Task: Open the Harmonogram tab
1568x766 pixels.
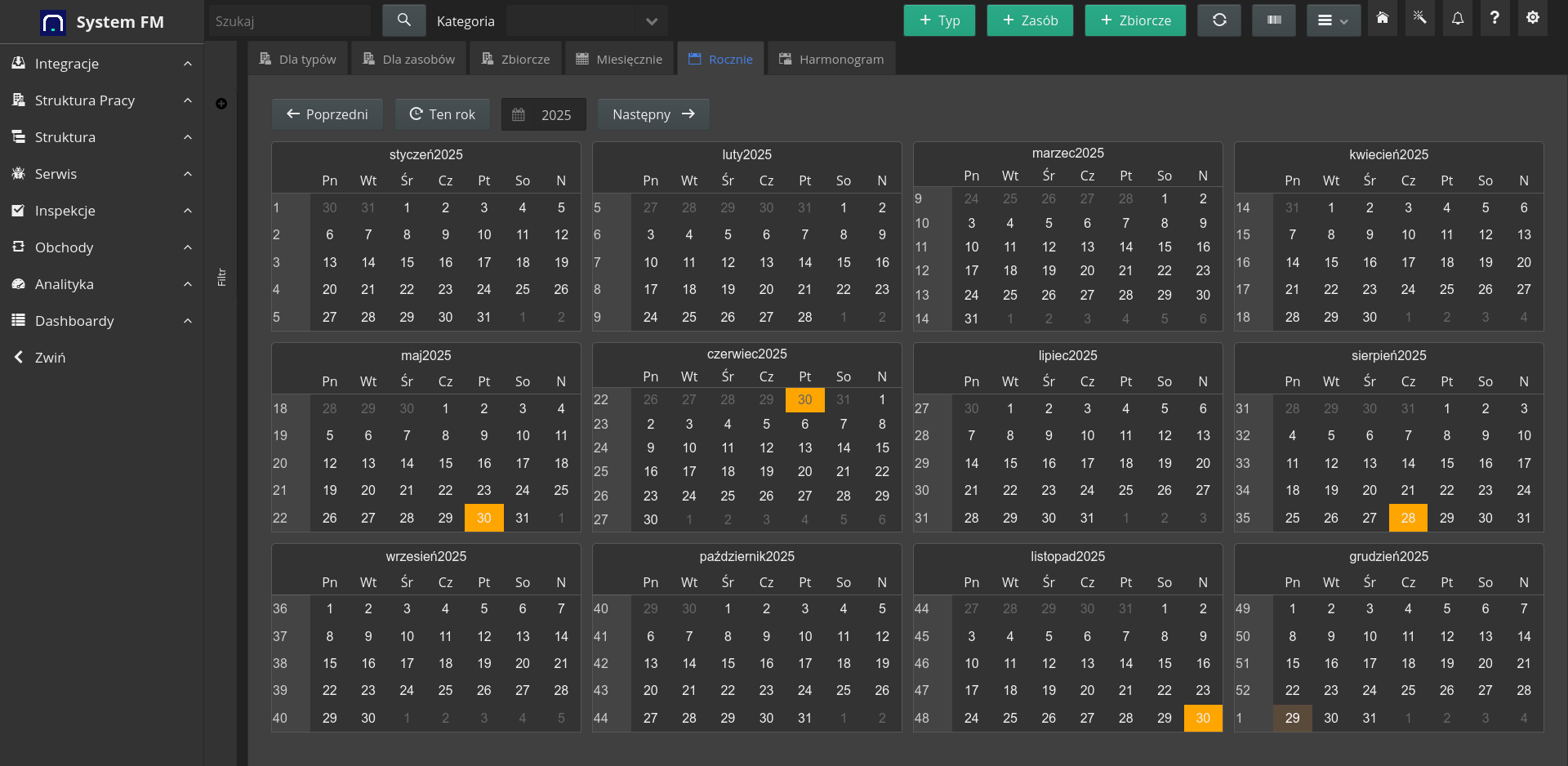Action: coord(831,59)
